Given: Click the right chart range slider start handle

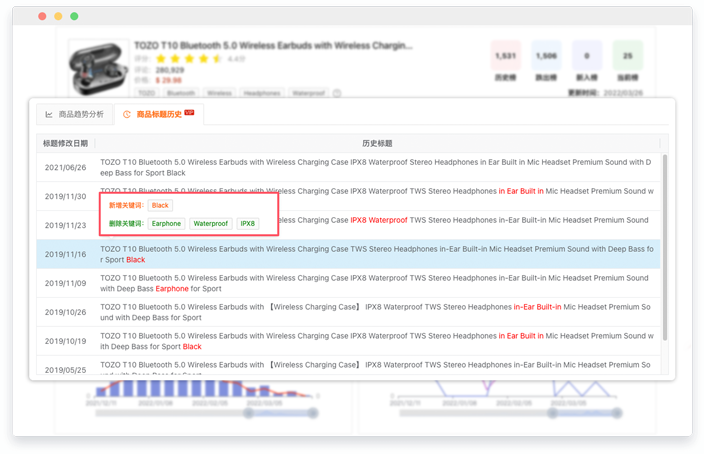Looking at the screenshot, I should 553,413.
